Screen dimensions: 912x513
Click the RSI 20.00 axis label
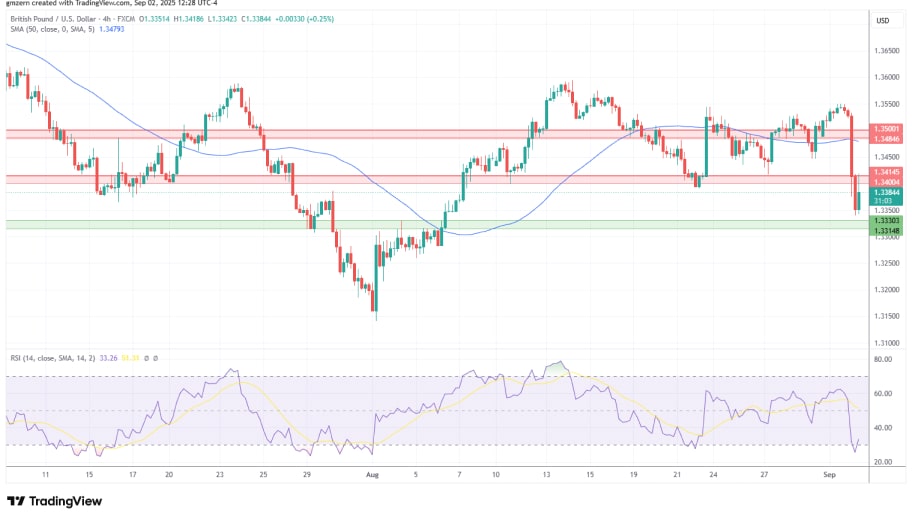(x=883, y=462)
